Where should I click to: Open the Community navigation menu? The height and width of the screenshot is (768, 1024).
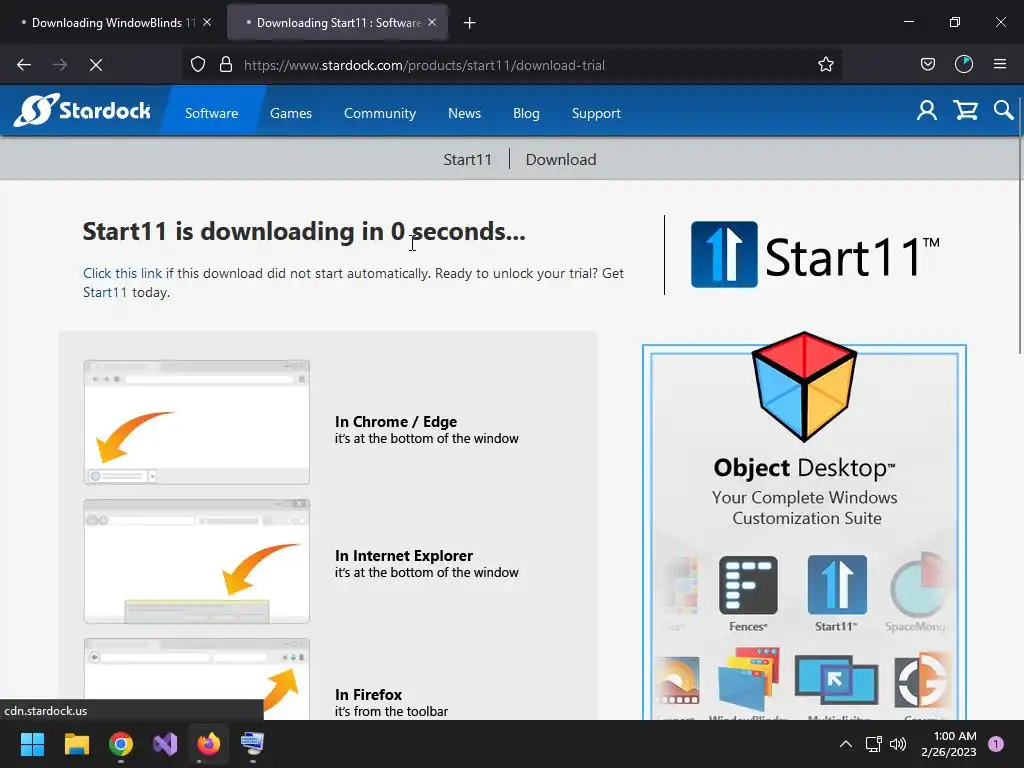pos(379,113)
